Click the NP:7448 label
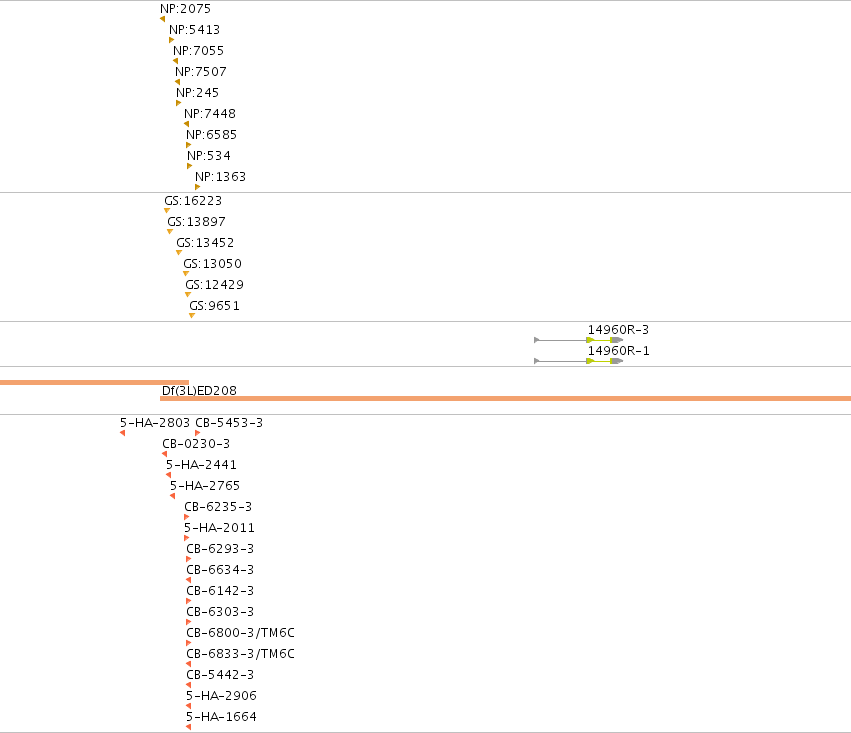The image size is (851, 733). tap(209, 114)
